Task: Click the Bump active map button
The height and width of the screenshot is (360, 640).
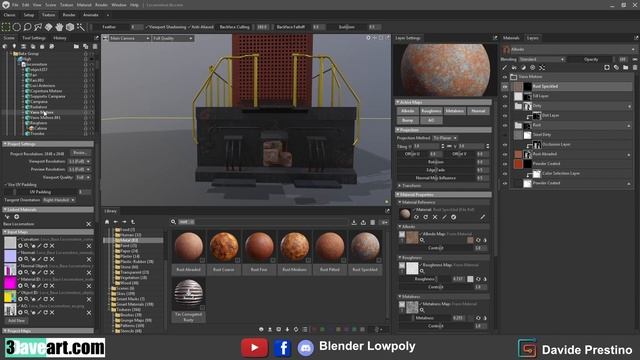Action: point(407,120)
